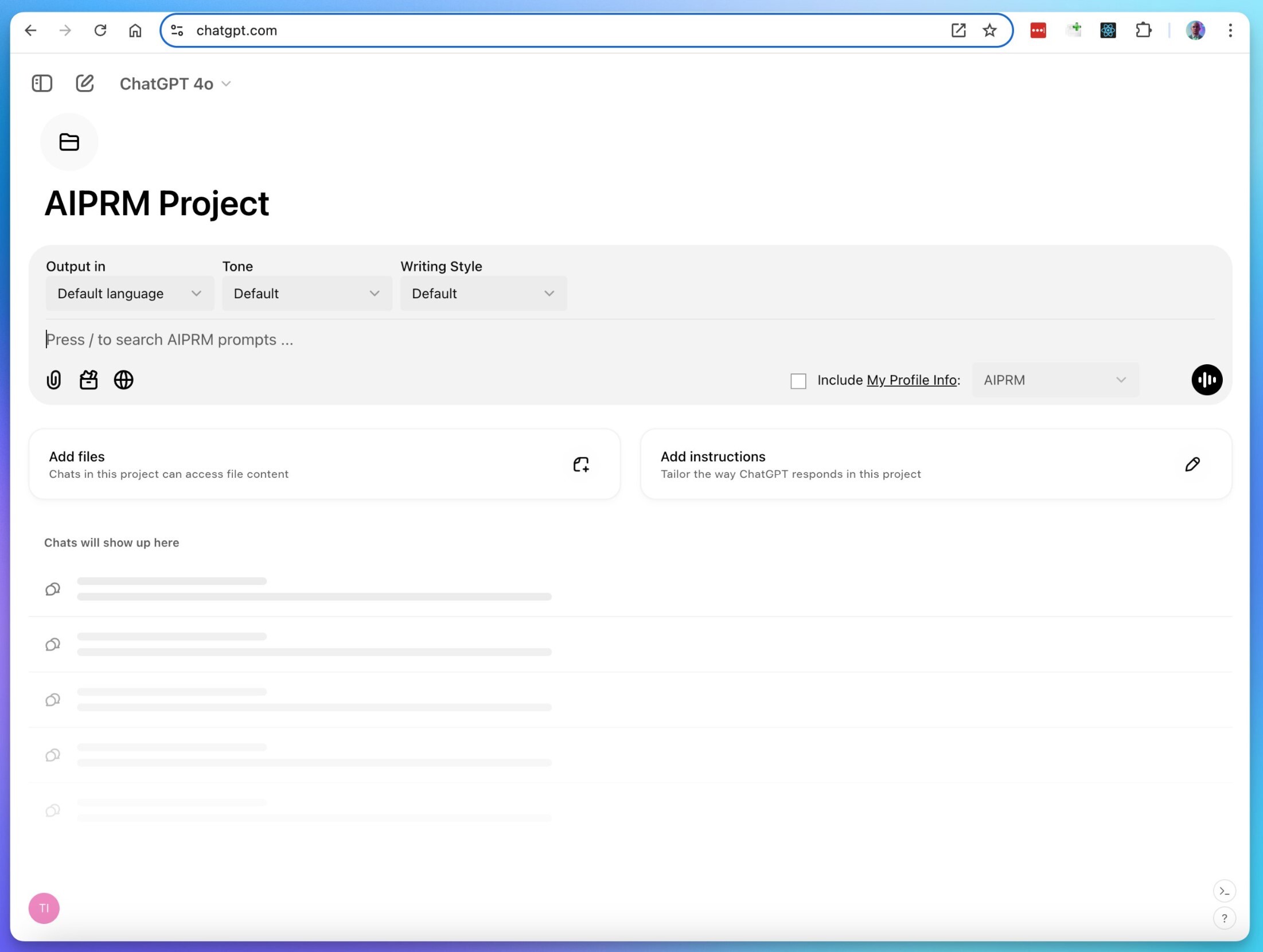Toggle the ChatGPT sidebar panel icon
Image resolution: width=1263 pixels, height=952 pixels.
pos(42,84)
